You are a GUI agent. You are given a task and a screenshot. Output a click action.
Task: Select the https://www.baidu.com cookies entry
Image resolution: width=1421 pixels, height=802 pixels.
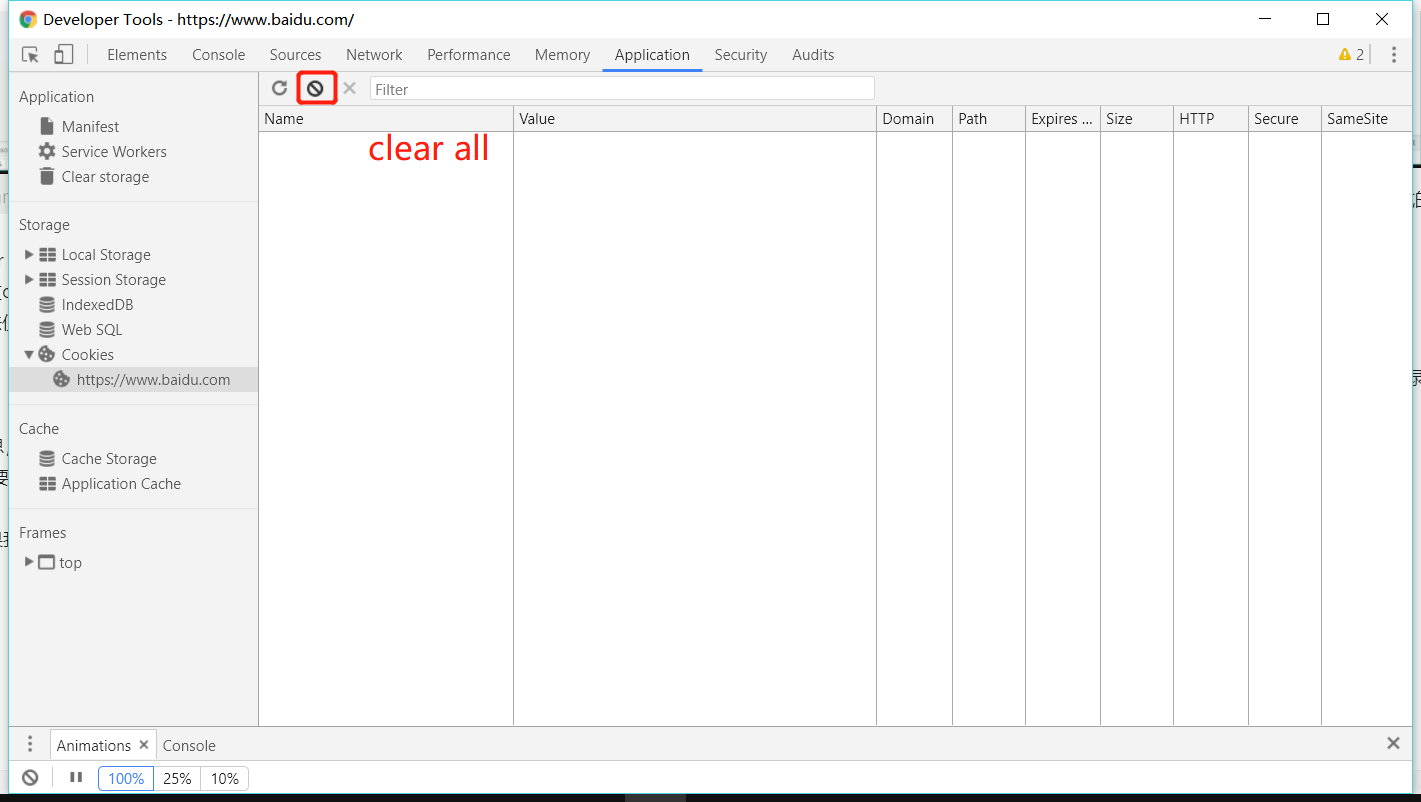tap(134, 380)
